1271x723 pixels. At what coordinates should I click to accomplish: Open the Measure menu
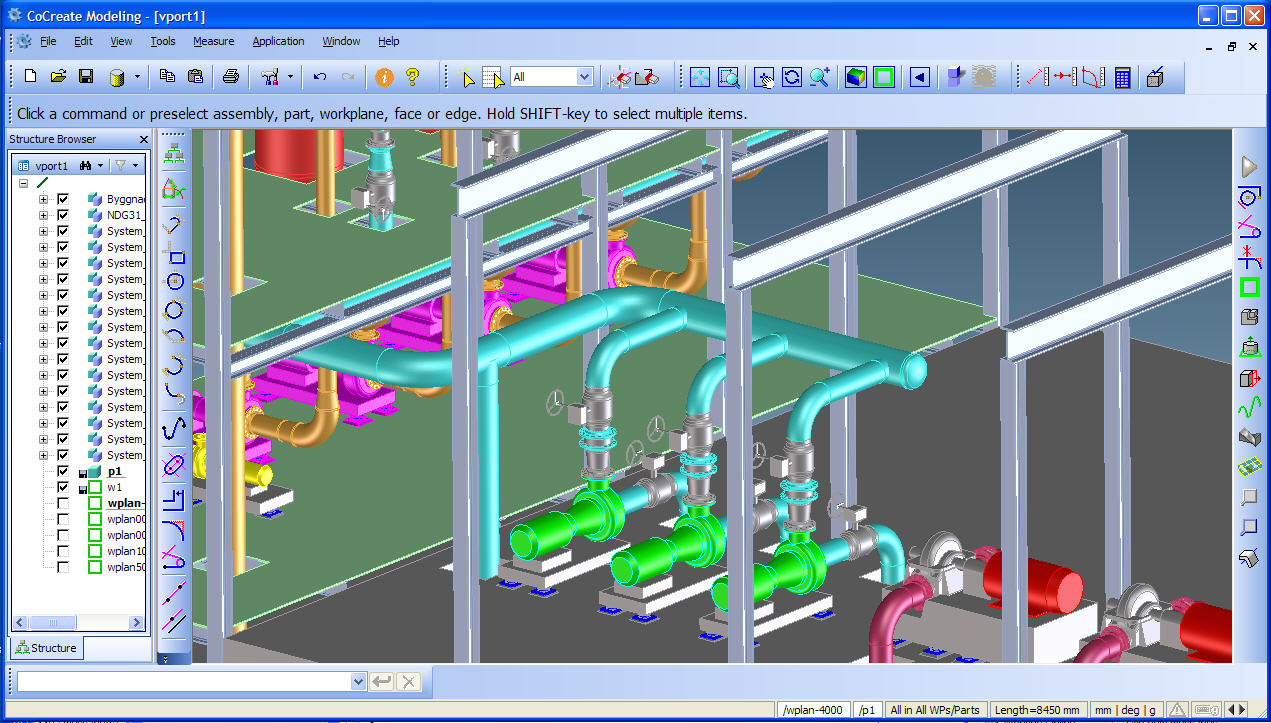pos(213,41)
